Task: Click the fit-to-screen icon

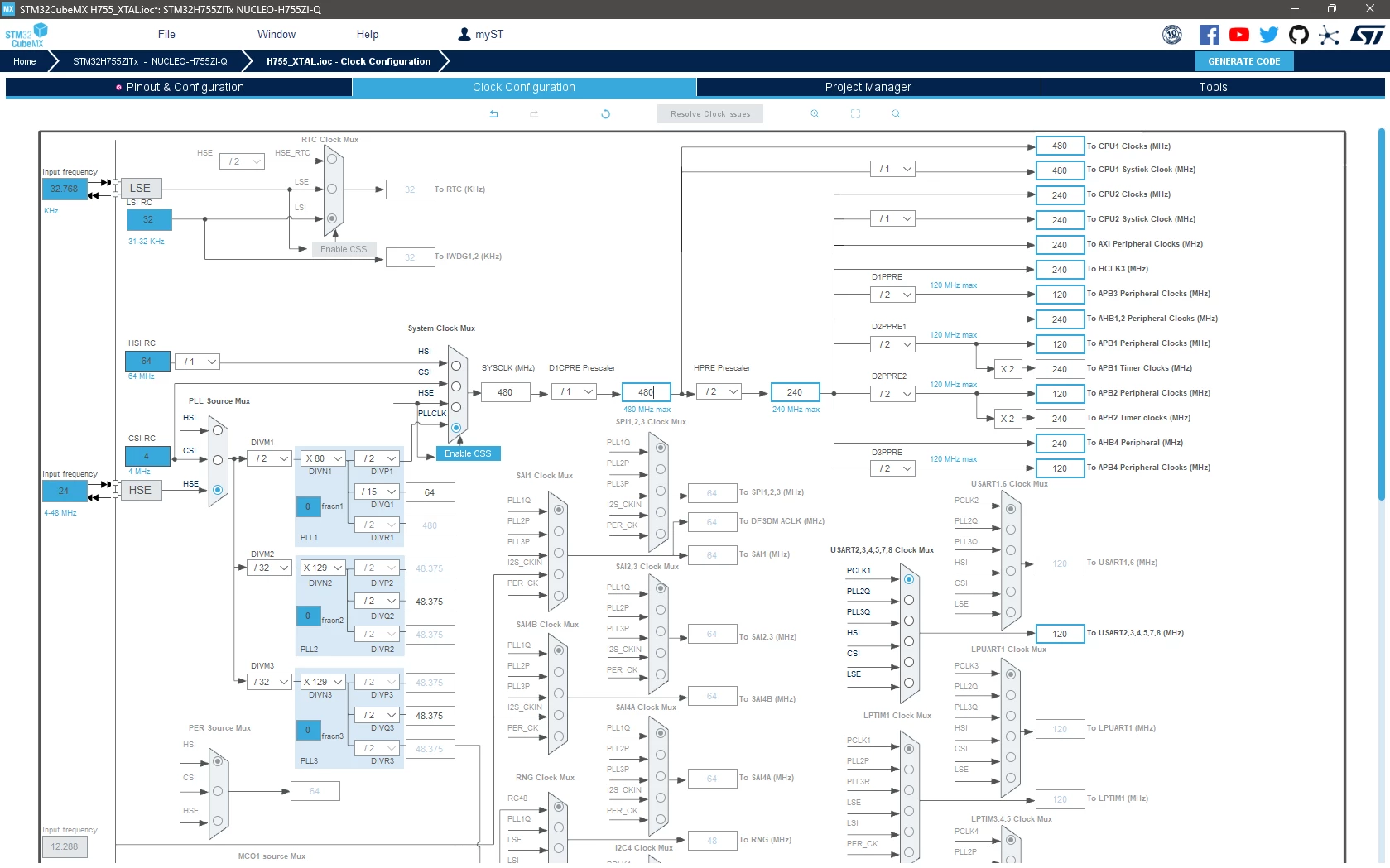Action: 855,114
